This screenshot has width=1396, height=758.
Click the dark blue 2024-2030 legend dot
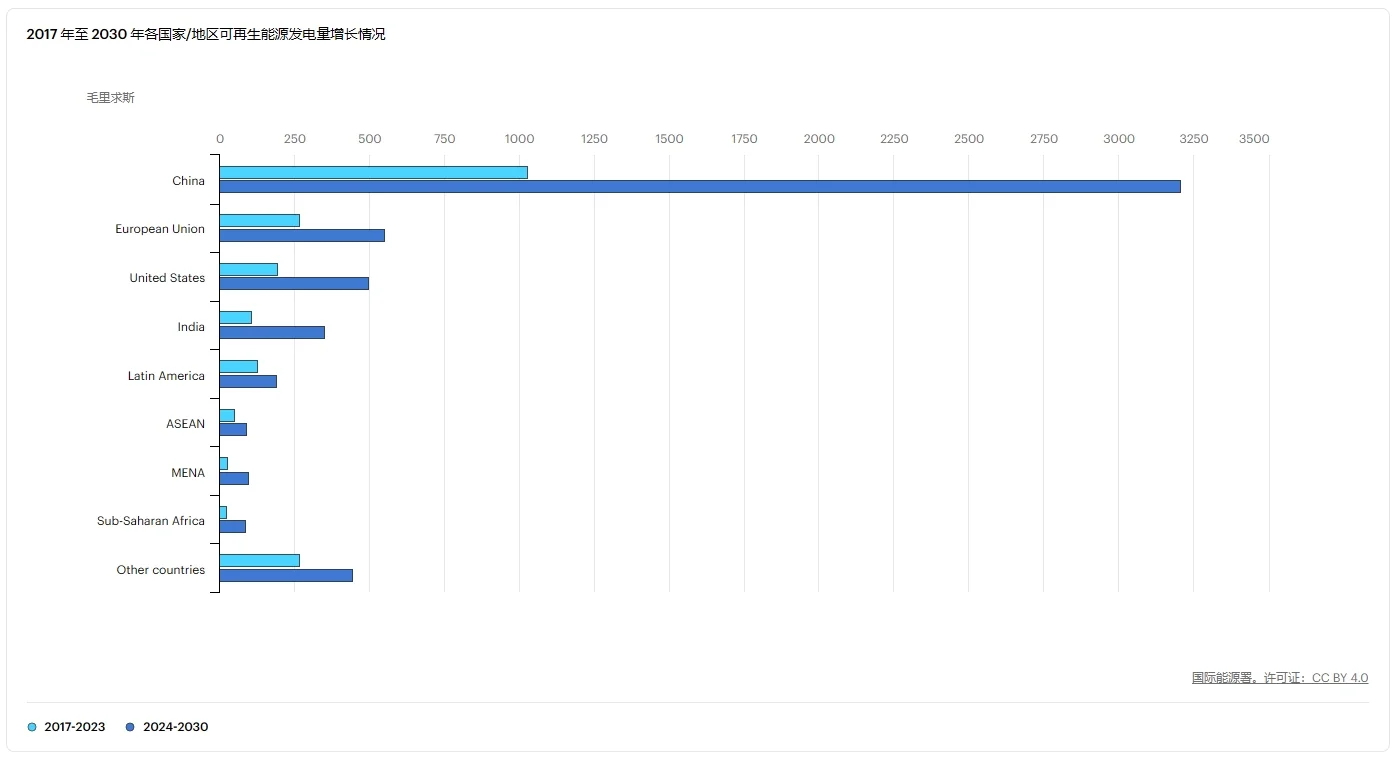[130, 727]
